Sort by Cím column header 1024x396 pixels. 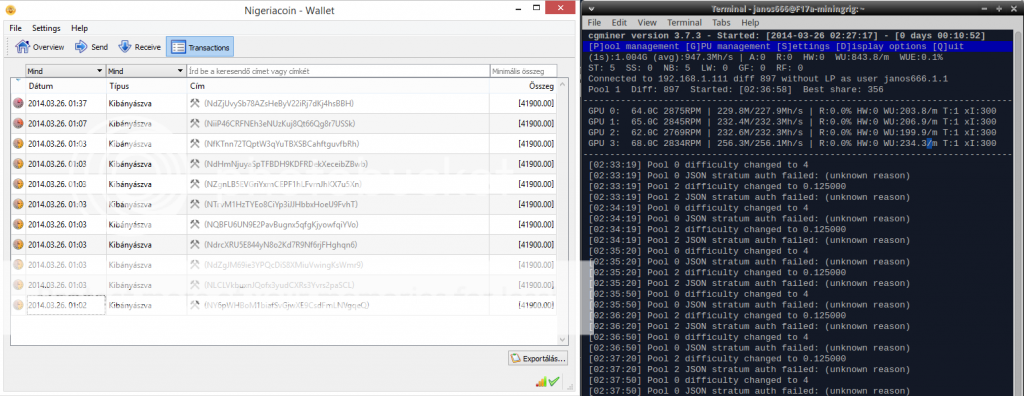click(338, 86)
